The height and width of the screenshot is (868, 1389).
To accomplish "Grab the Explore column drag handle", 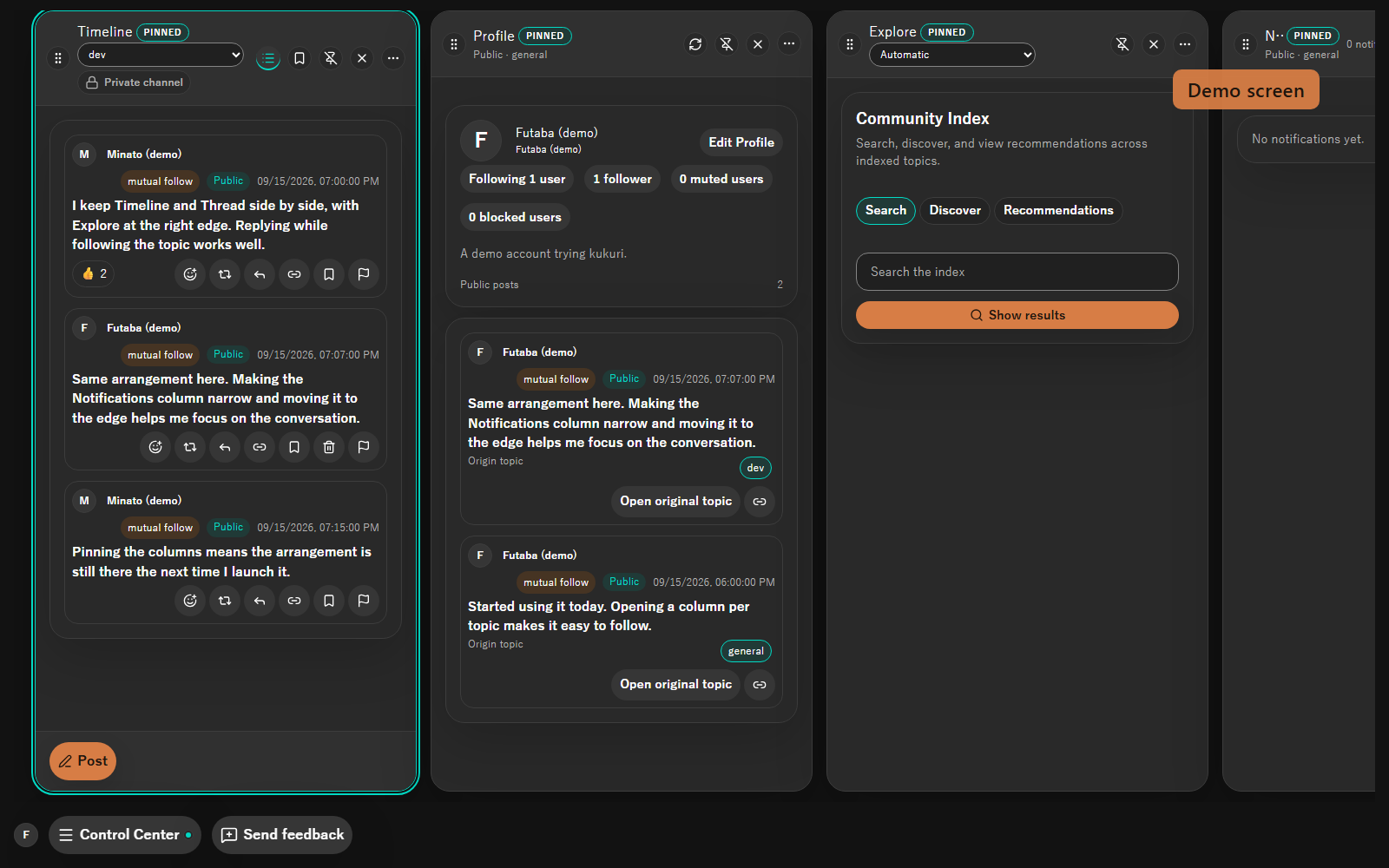I will click(x=850, y=44).
